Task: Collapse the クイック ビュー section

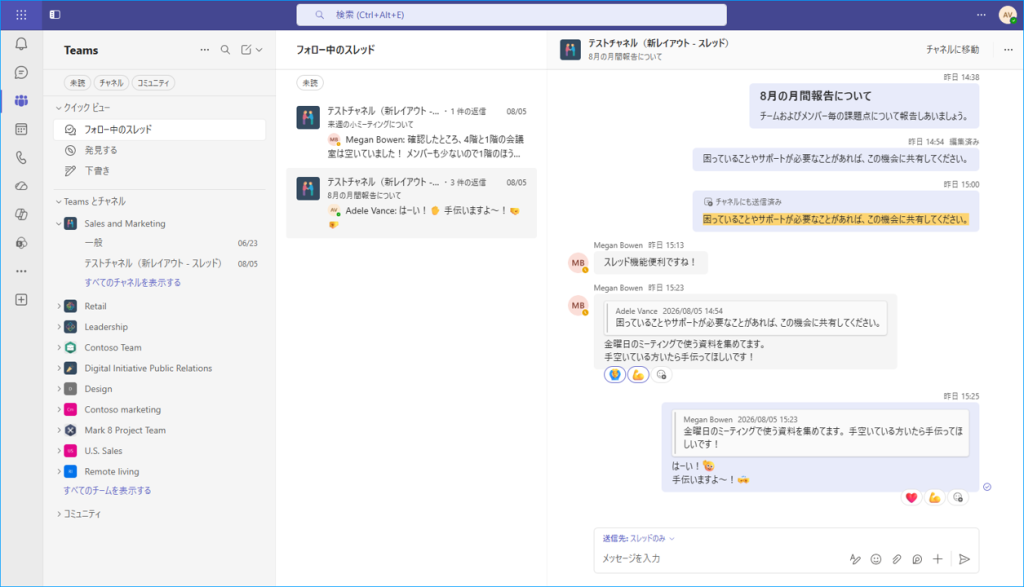Action: pos(59,108)
